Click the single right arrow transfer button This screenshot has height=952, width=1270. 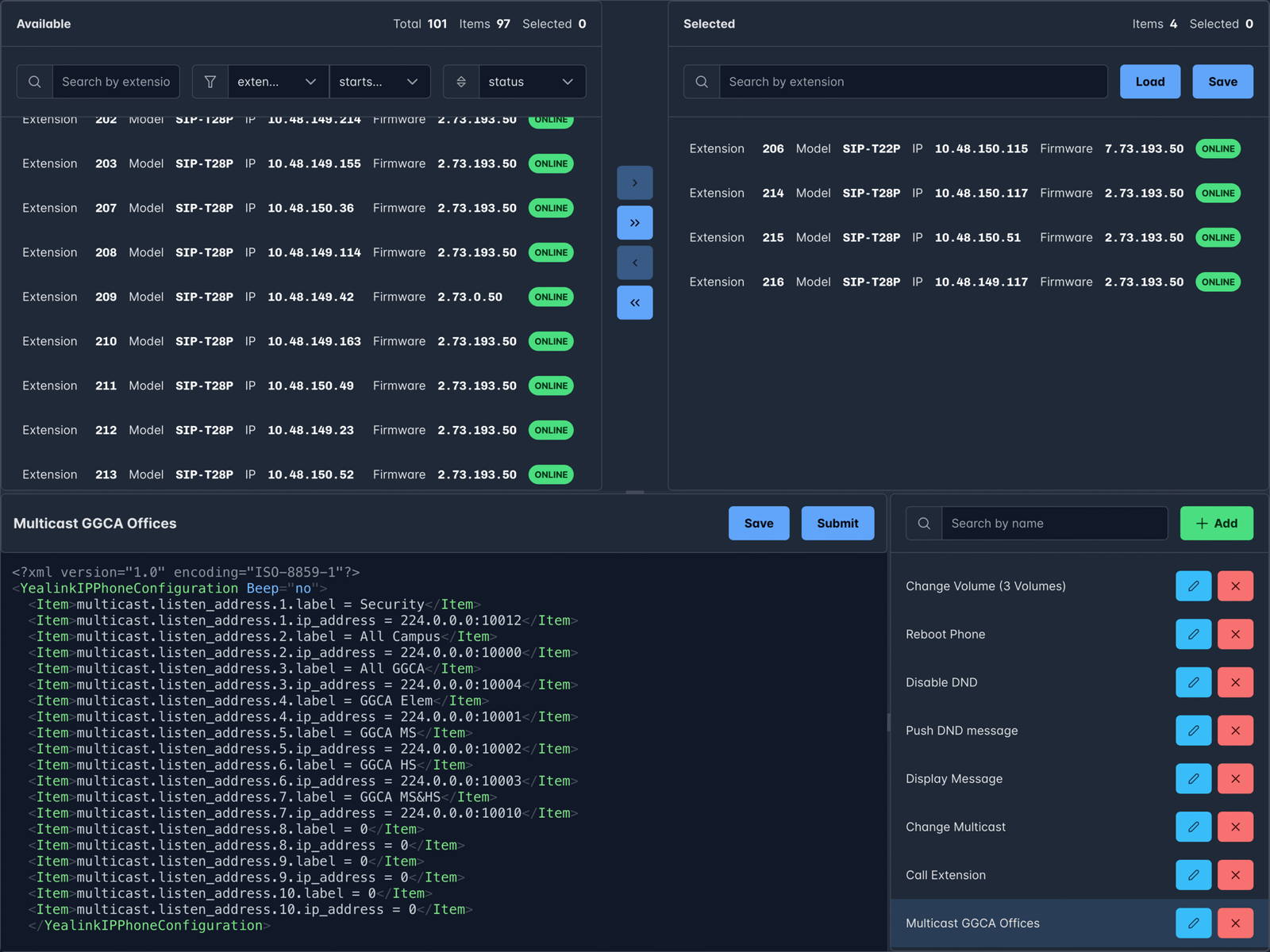click(x=634, y=183)
